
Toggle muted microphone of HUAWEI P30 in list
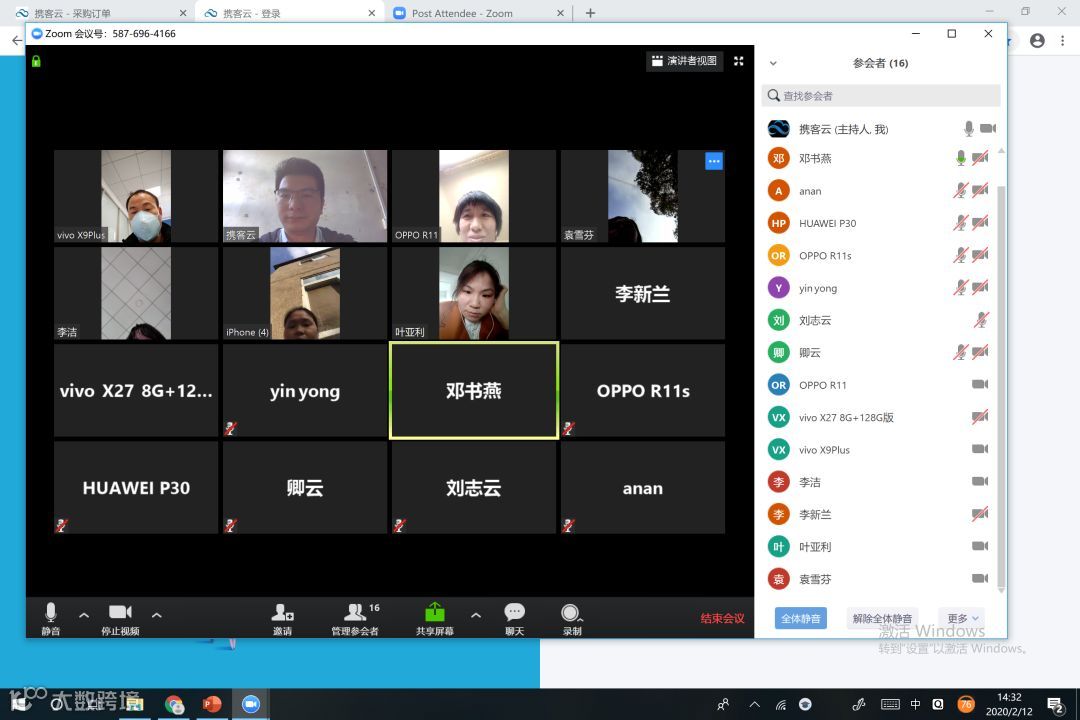point(961,223)
